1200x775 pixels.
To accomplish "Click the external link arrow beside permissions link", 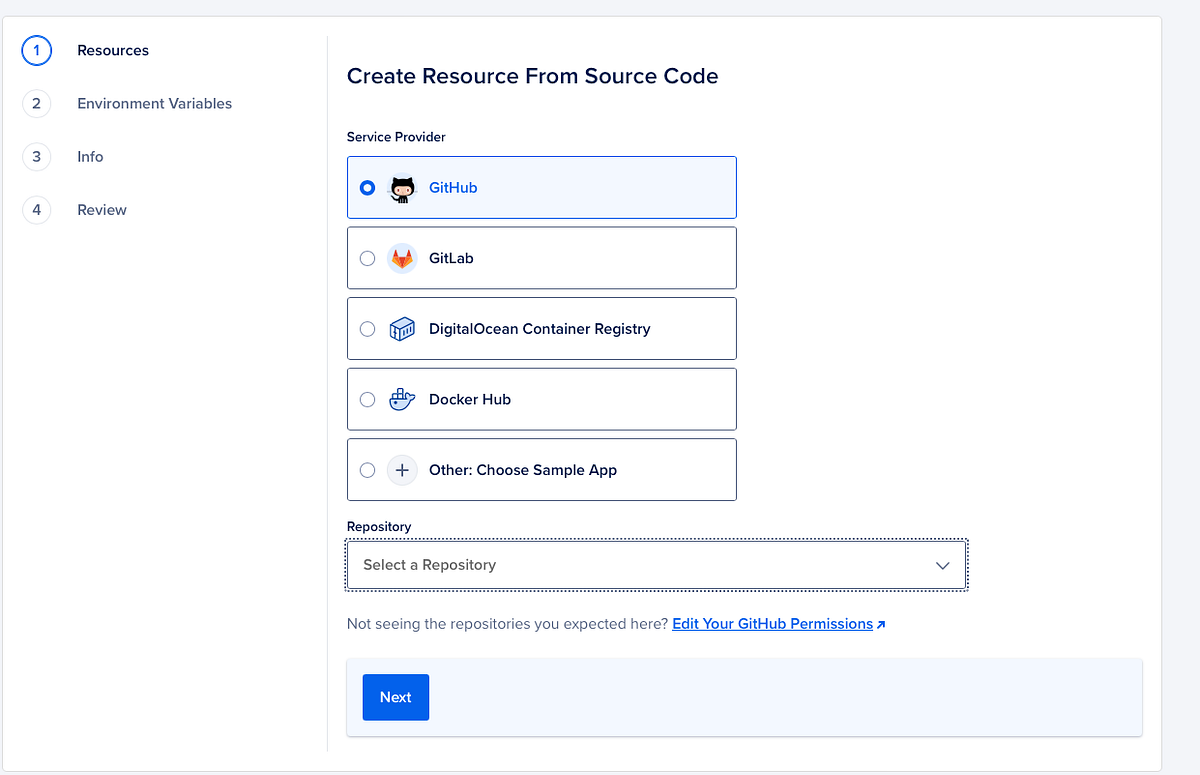I will (x=881, y=623).
